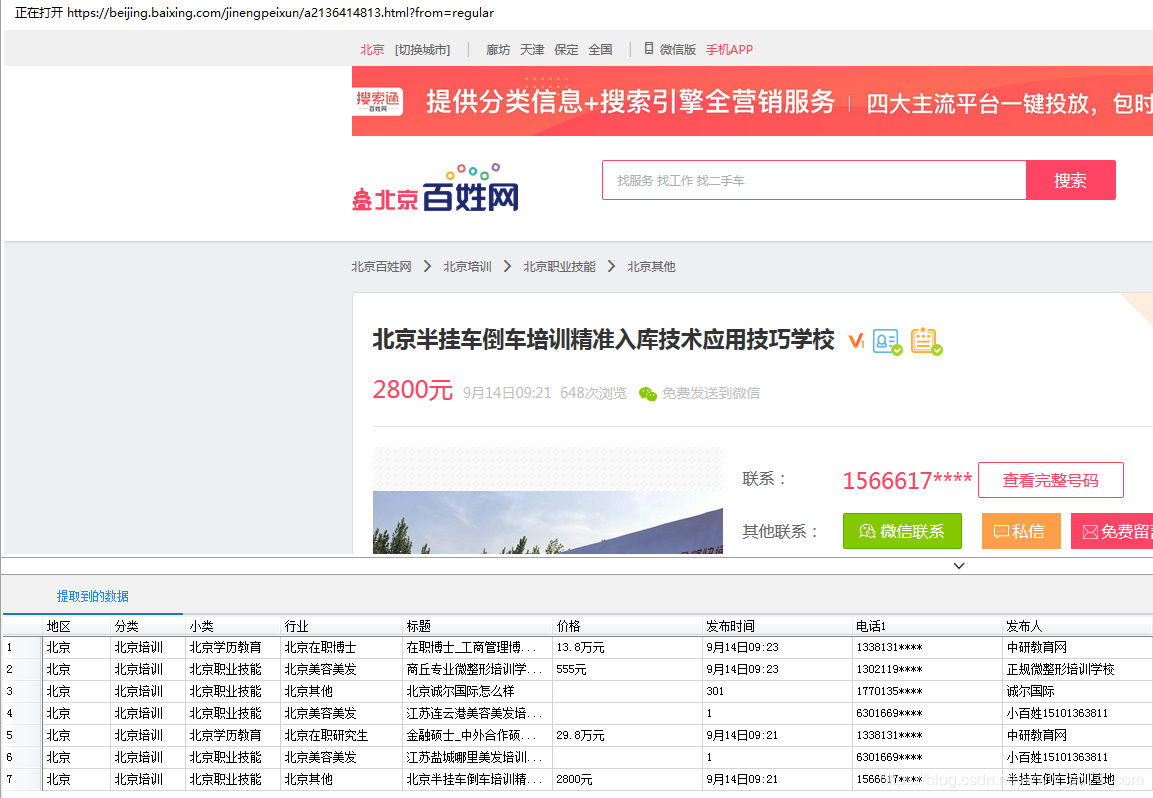
Task: Click the orange verified certificate icon
Action: pyautogui.click(x=925, y=340)
